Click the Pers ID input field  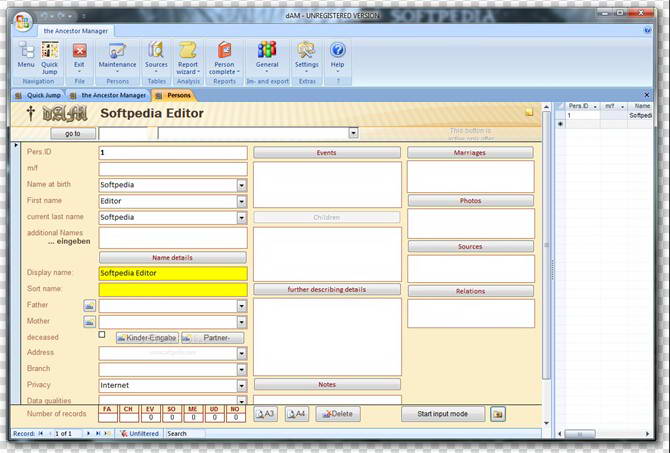tap(173, 153)
